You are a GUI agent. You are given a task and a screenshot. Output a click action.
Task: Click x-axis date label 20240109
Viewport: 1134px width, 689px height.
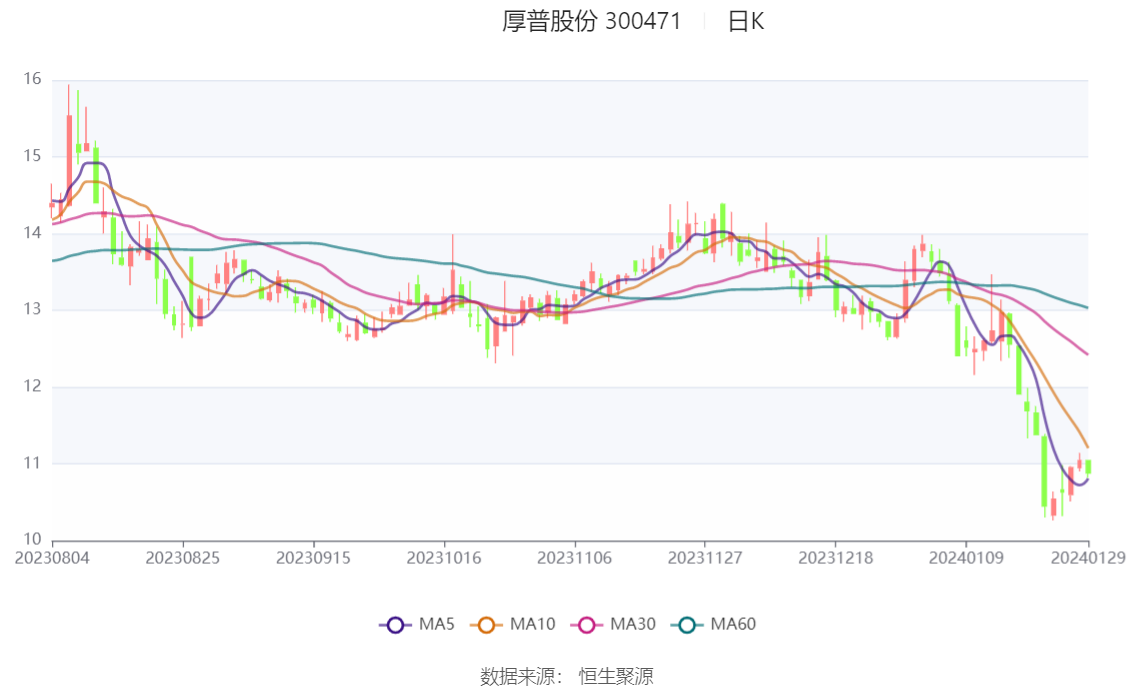pos(966,558)
